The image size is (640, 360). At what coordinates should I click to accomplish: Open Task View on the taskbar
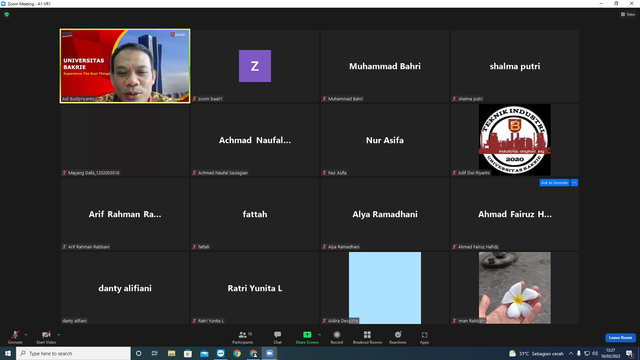click(155, 353)
